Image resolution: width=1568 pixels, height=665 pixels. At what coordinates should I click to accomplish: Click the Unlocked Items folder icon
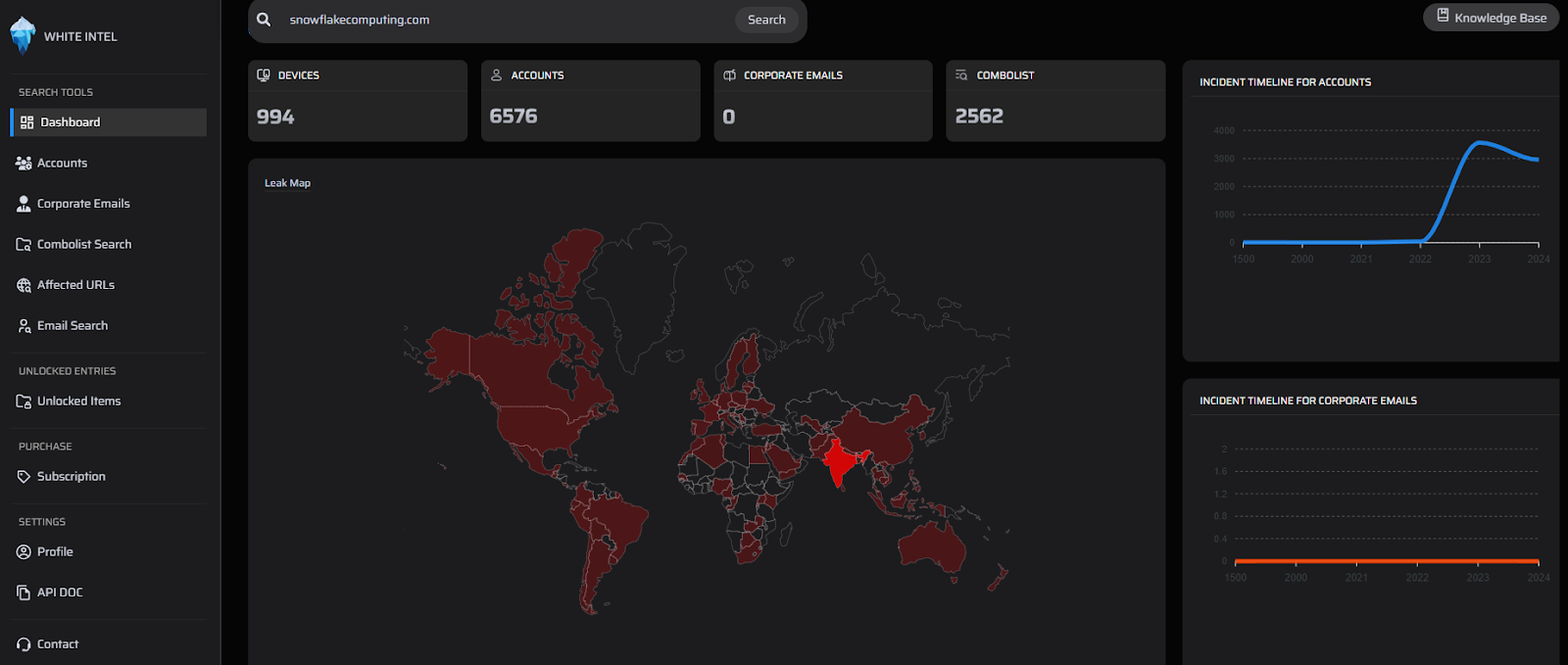pyautogui.click(x=24, y=402)
